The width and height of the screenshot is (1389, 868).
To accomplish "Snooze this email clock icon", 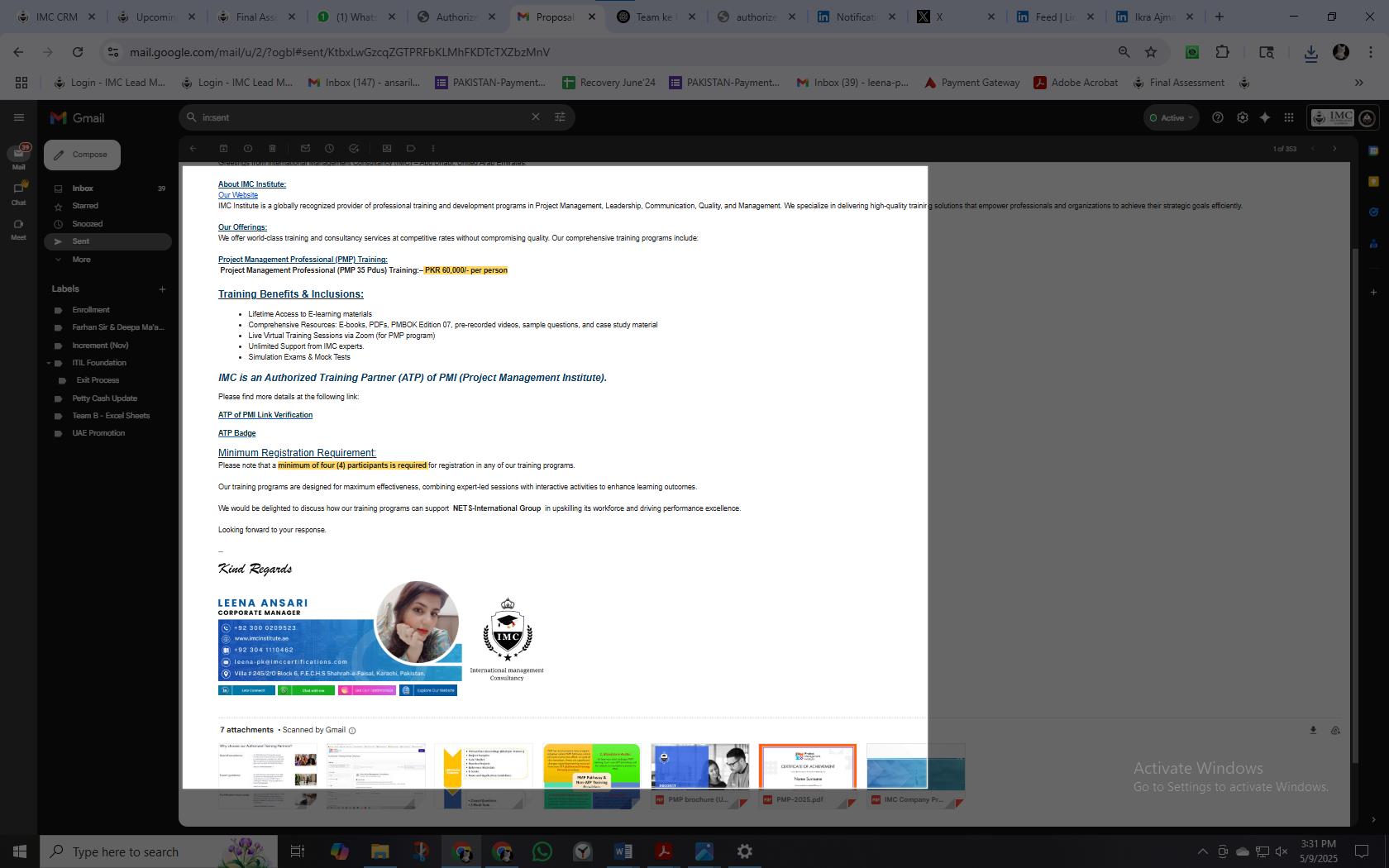I will pos(329,149).
